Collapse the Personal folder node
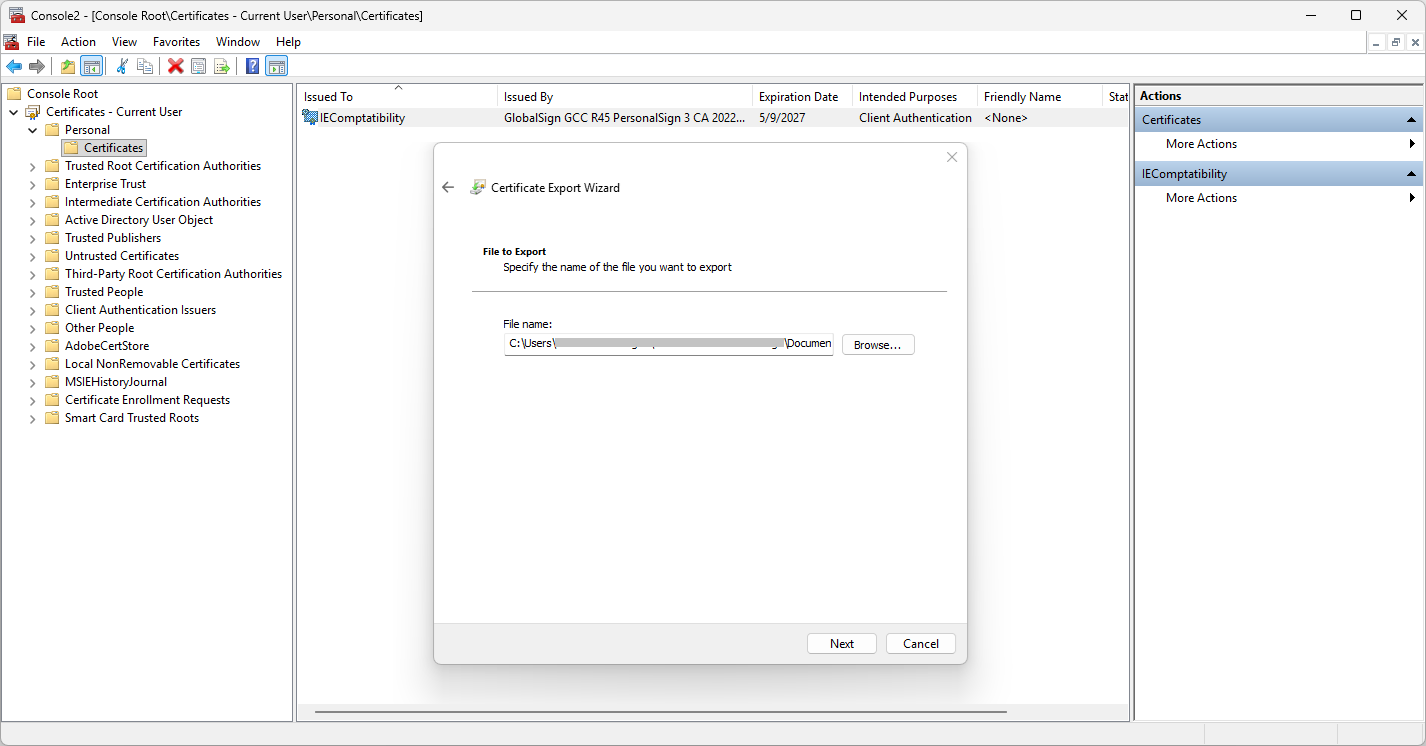This screenshot has width=1426, height=746. 33,130
